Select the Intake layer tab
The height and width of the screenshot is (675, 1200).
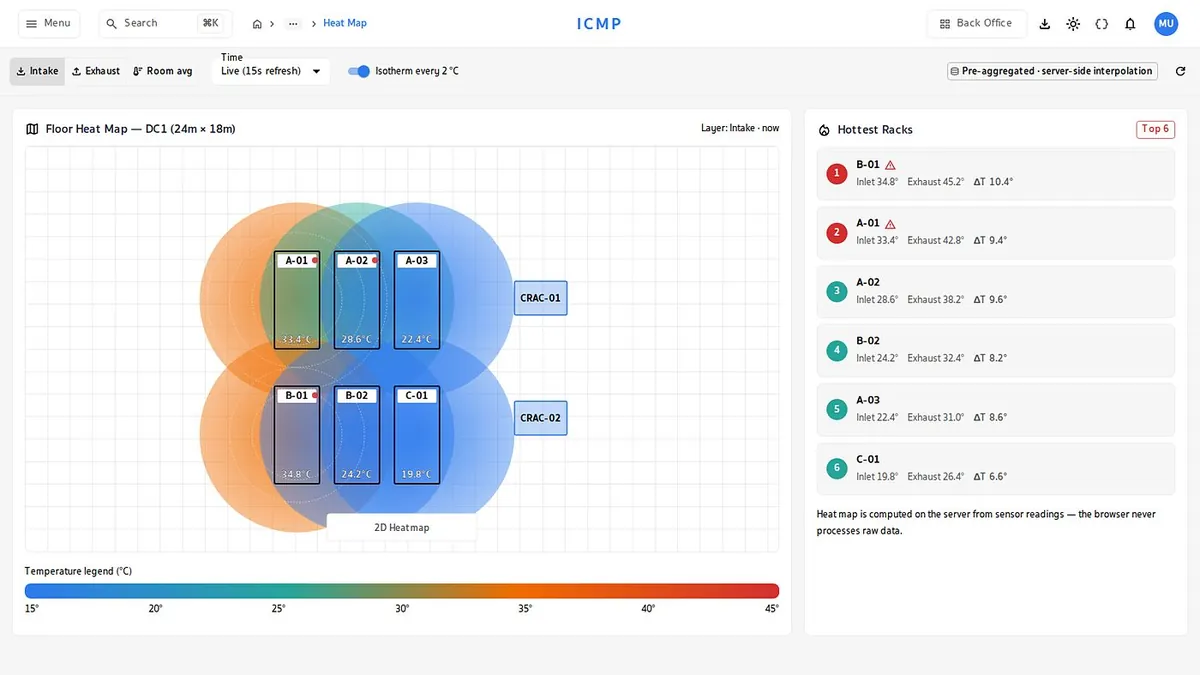point(37,71)
